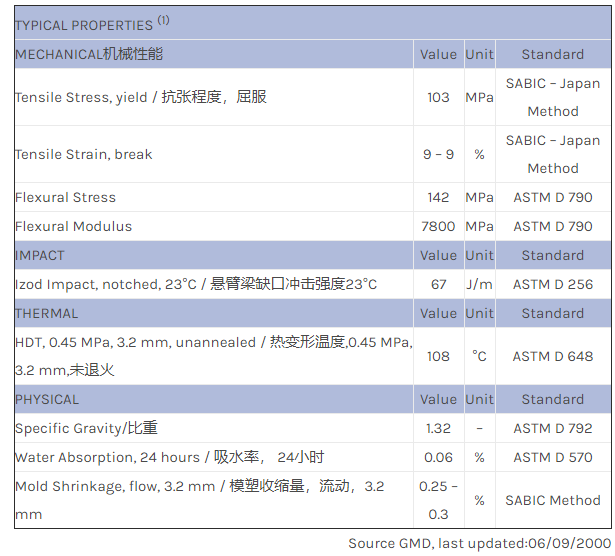615x556 pixels.
Task: Click the SABIC Method cell for Mold Shrinkage
Action: 552,500
